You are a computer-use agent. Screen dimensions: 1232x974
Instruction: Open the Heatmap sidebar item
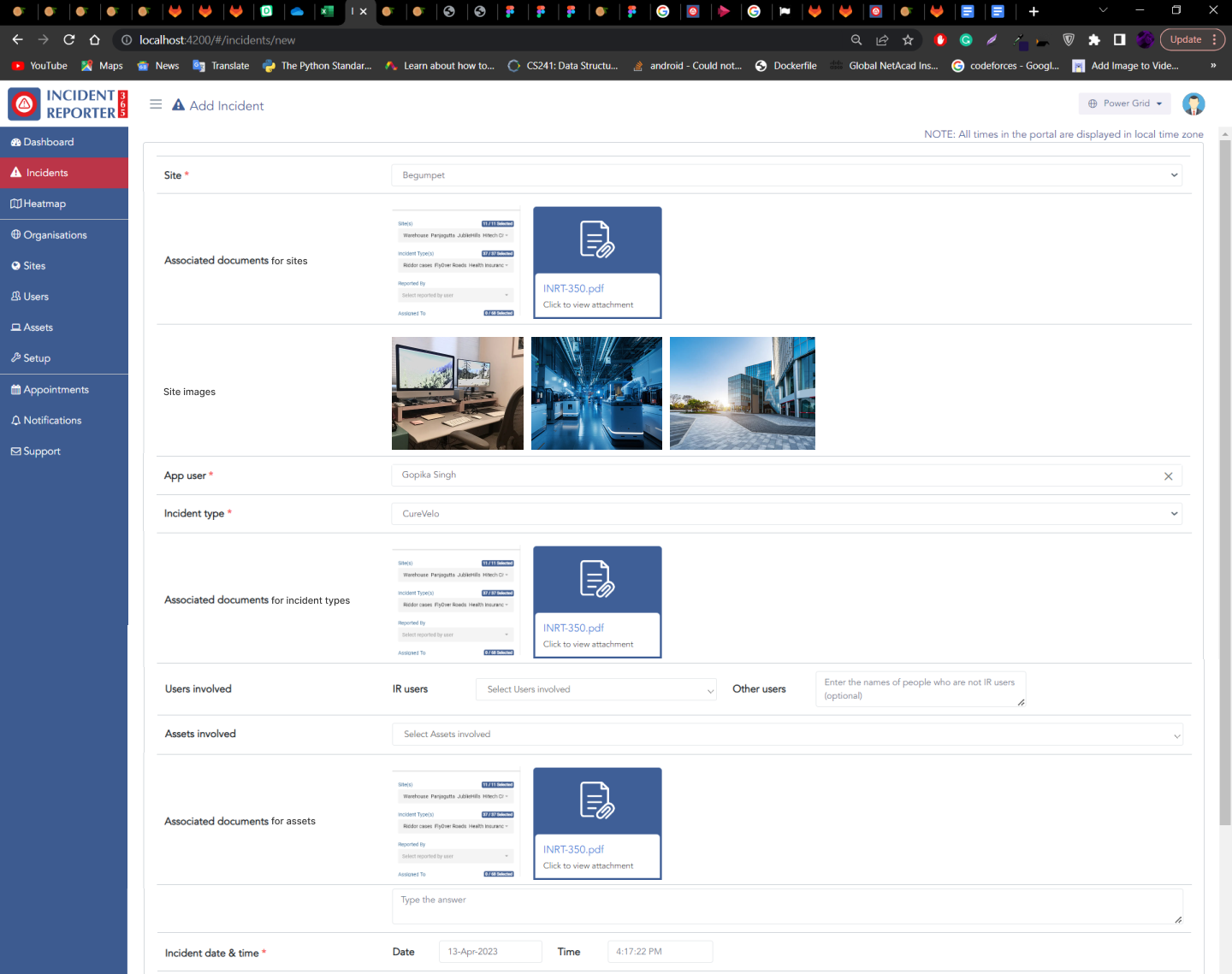44,204
